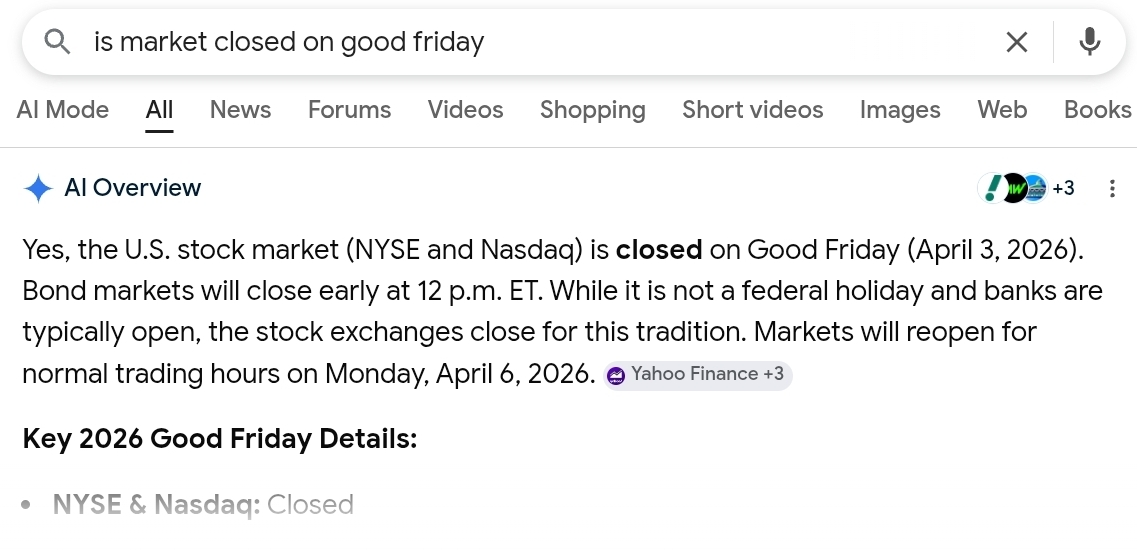Click the AI Overview sparkle icon
1137x550 pixels.
click(x=38, y=188)
